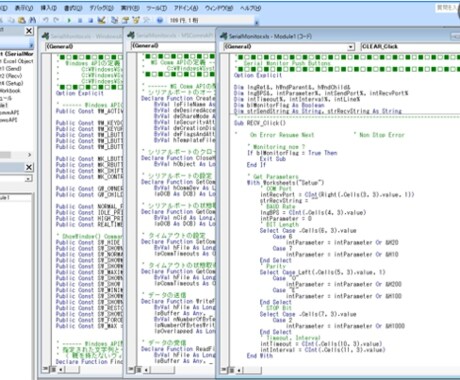This screenshot has height=380, width=460.
Task: Click the WindowsAPI code window title icon
Action: (x=45, y=36)
